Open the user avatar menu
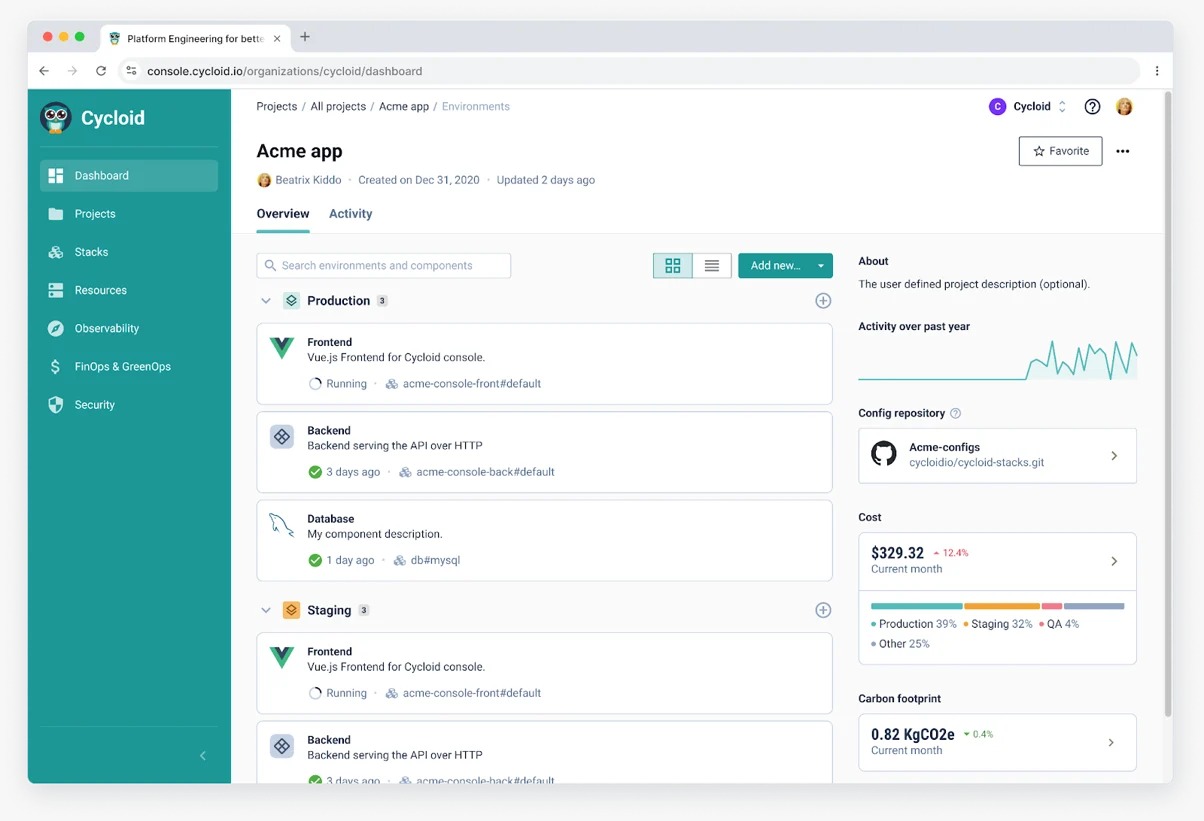 [1124, 106]
